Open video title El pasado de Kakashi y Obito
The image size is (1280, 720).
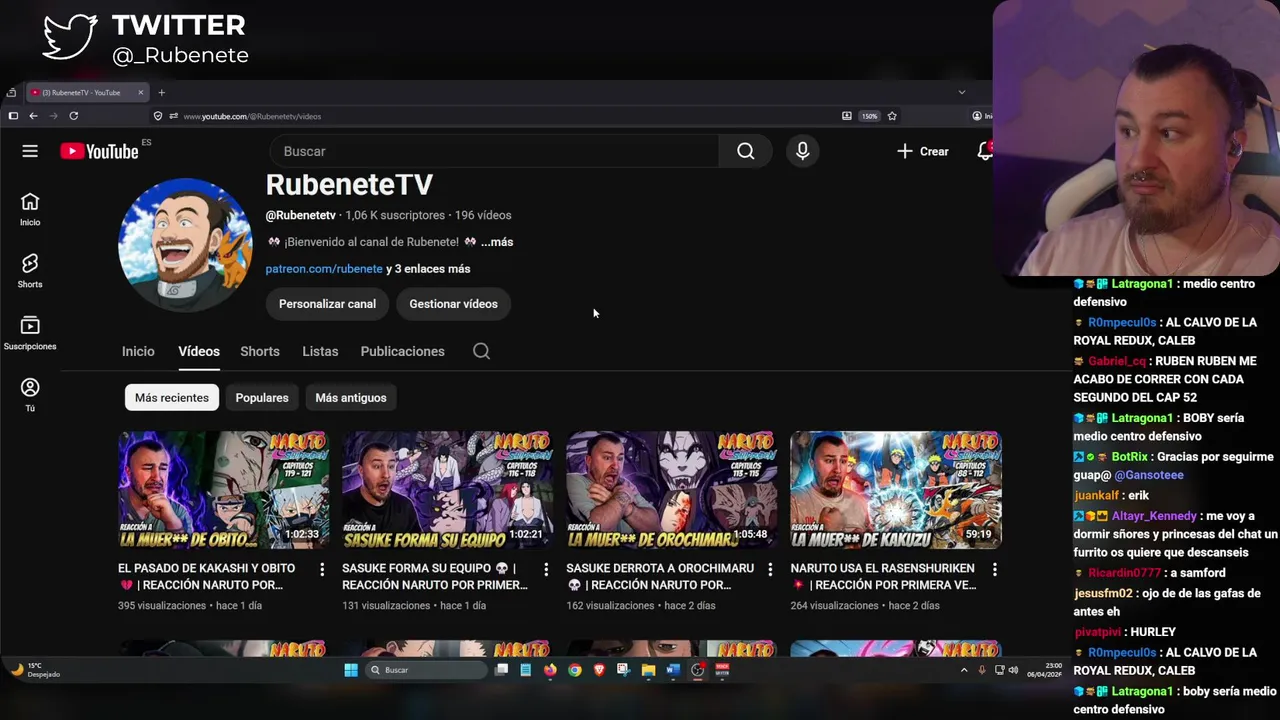(207, 576)
